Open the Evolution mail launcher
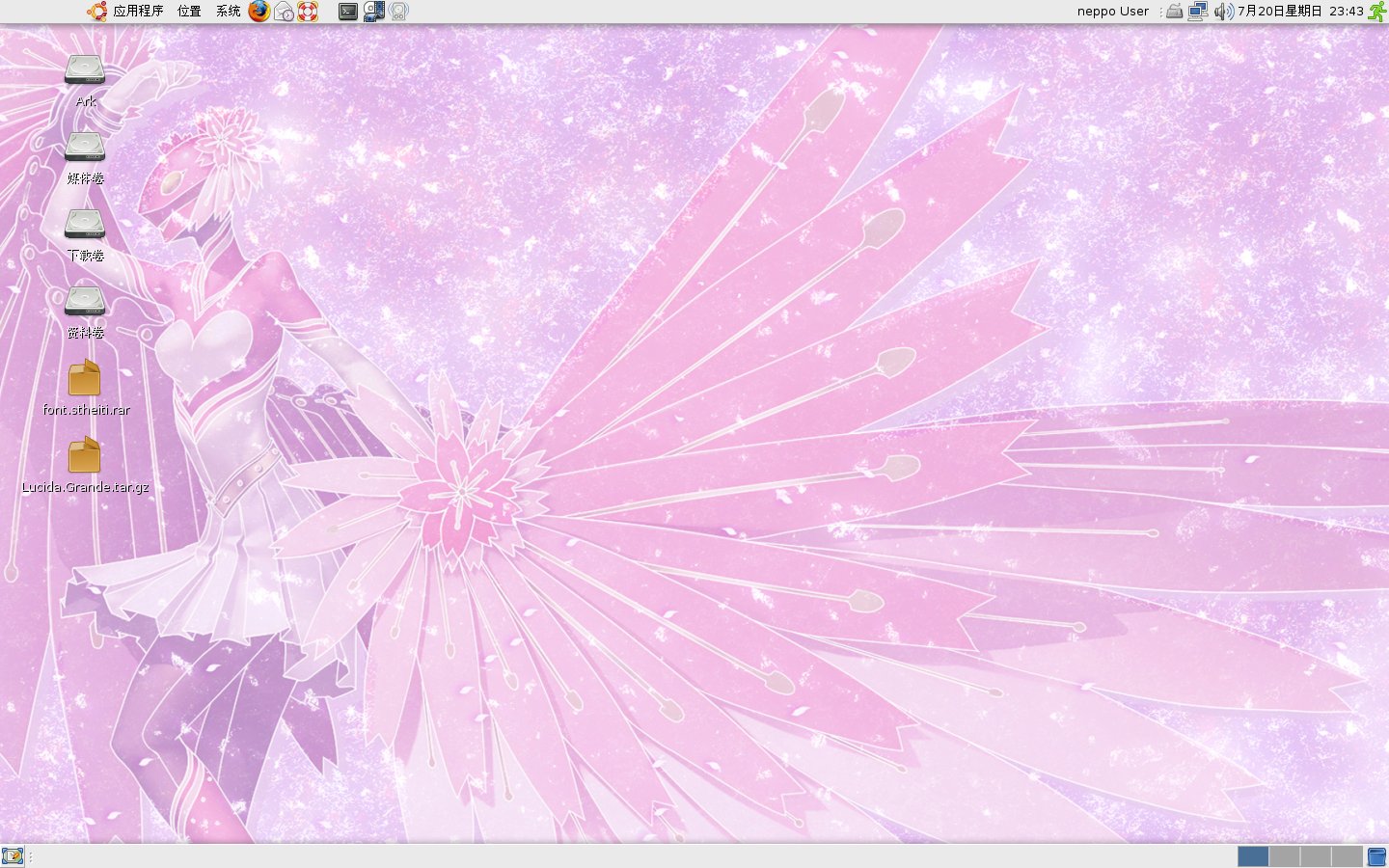This screenshot has width=1389, height=868. point(284,12)
